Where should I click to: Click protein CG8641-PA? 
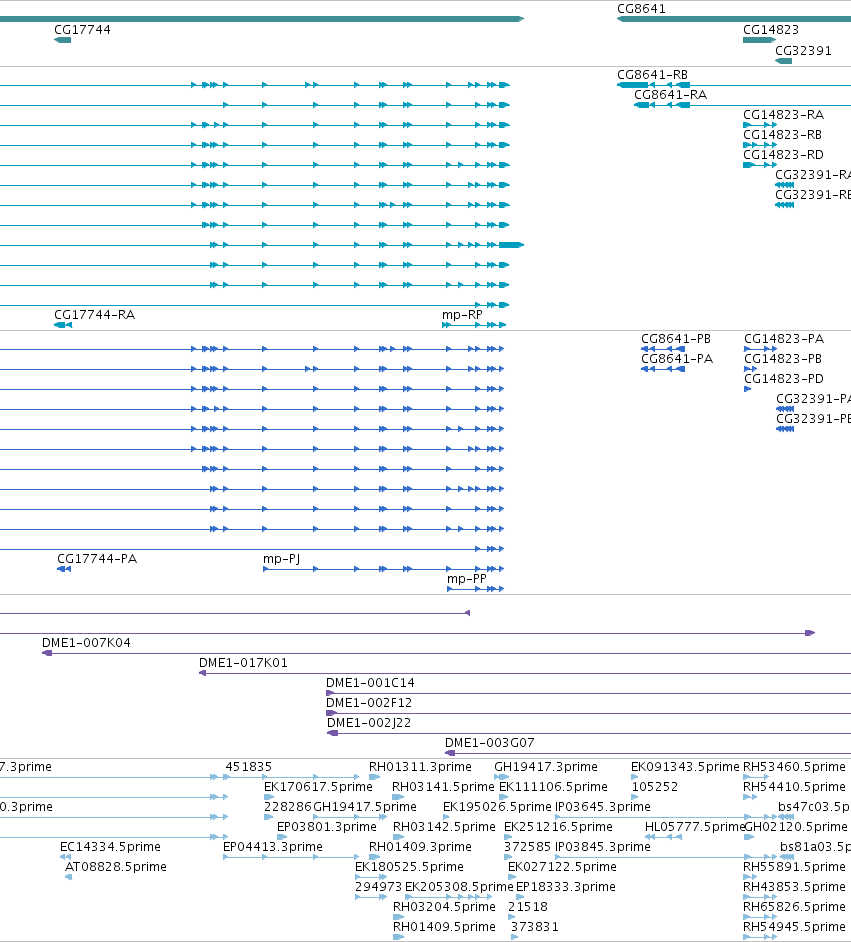677,359
